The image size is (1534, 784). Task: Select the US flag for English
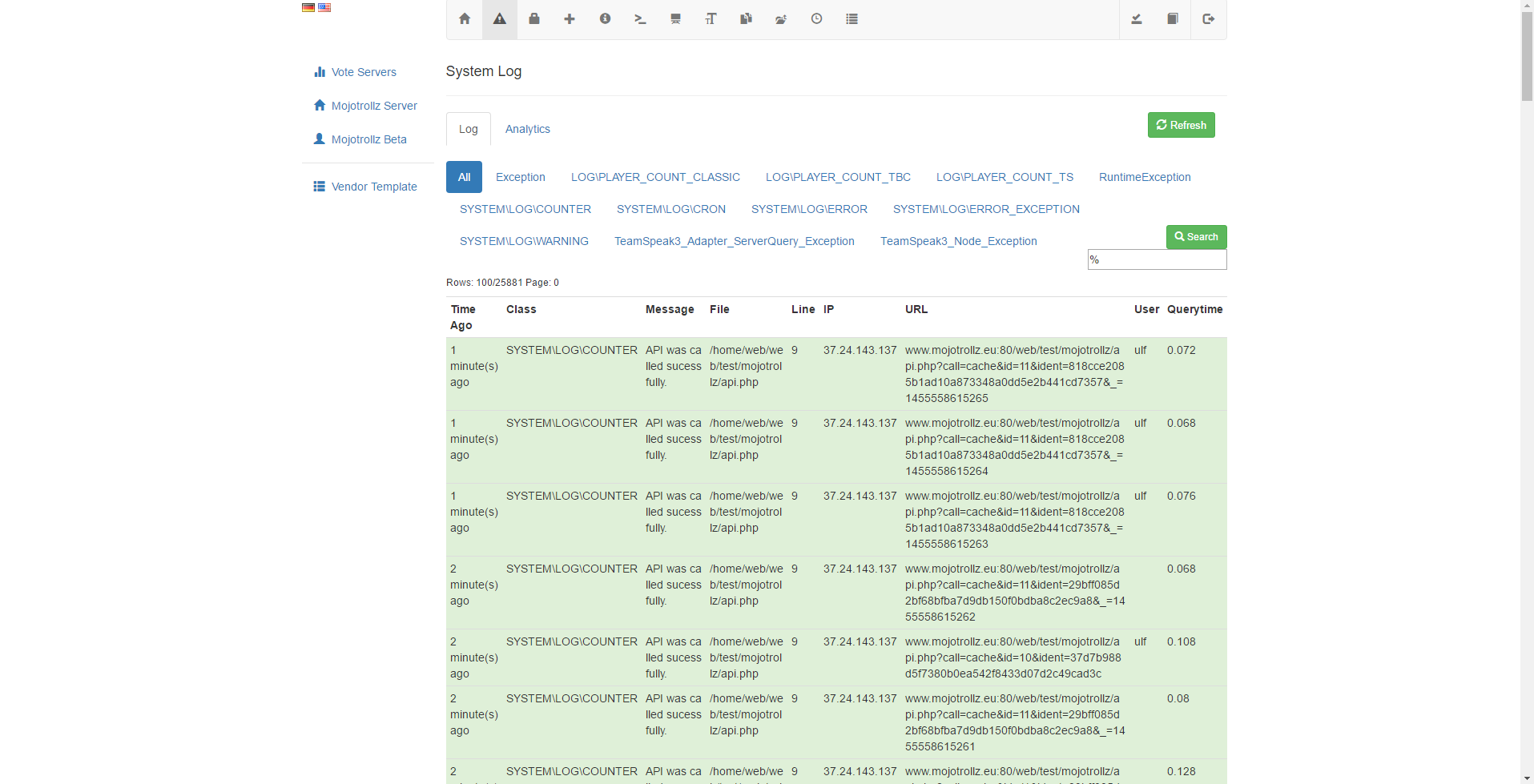click(324, 7)
